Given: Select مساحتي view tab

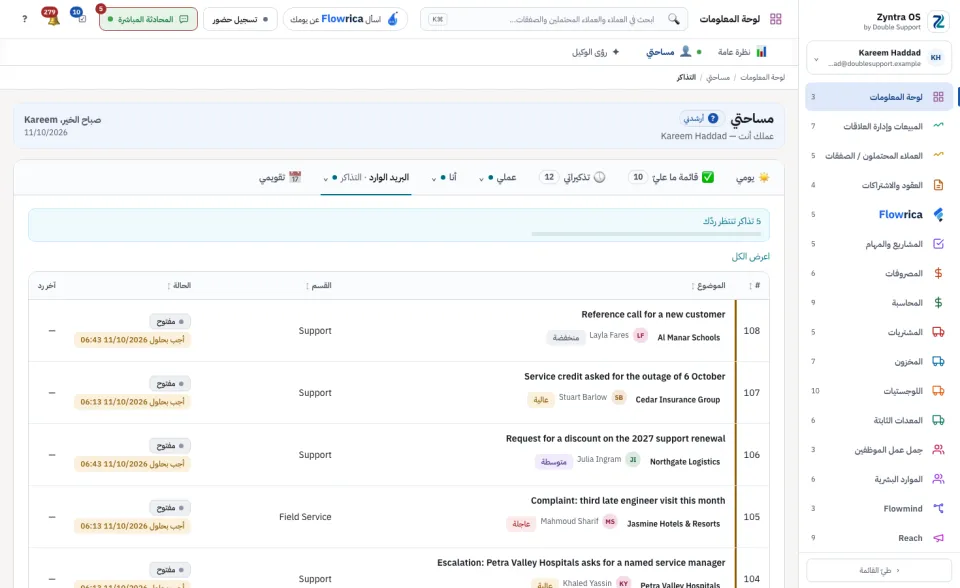Looking at the screenshot, I should click(674, 51).
